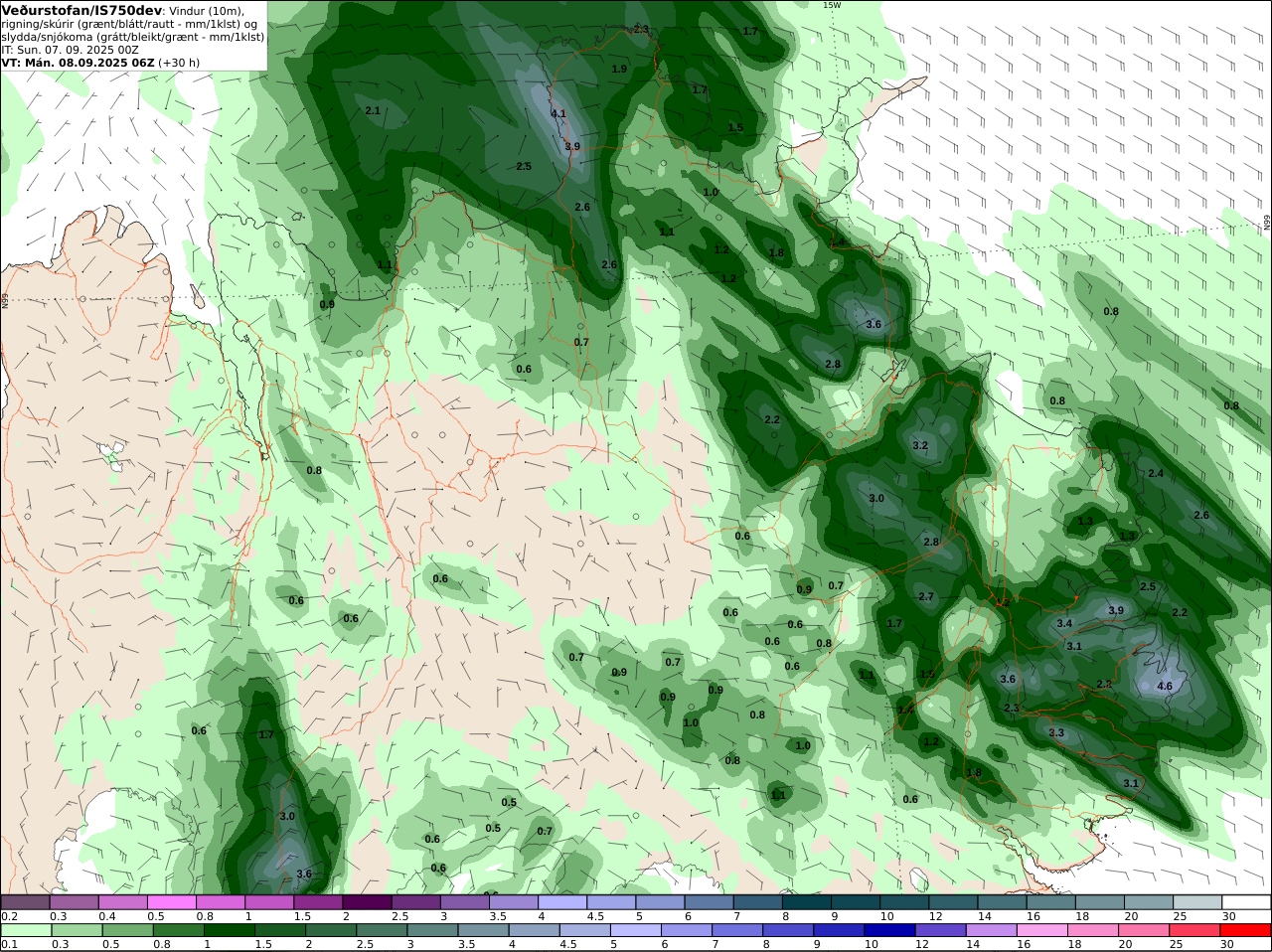Click the medium green rain swatch labeled 0.5

click(x=130, y=930)
